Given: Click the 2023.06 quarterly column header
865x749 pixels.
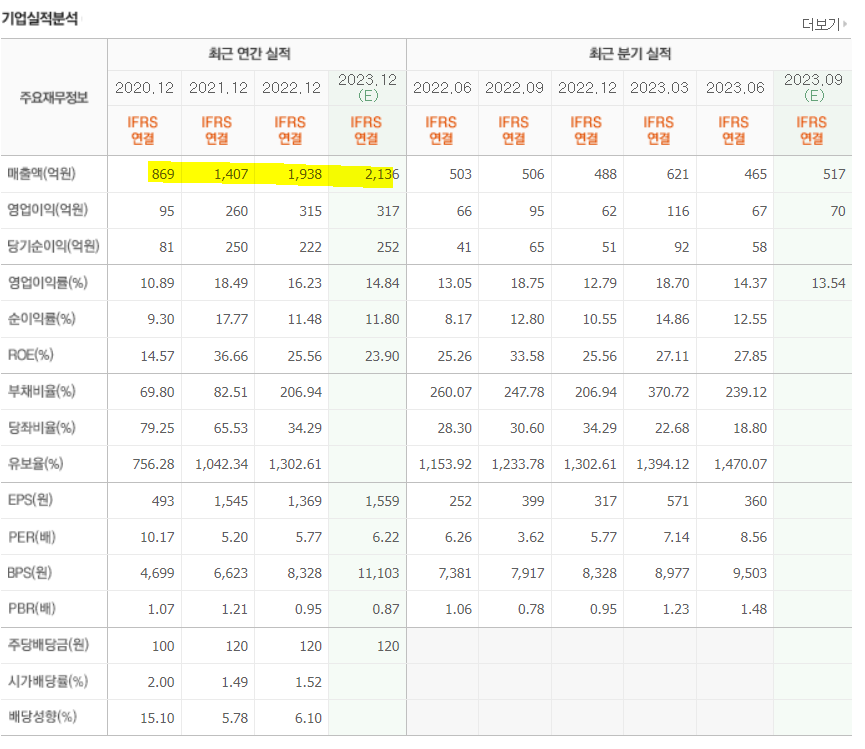Looking at the screenshot, I should (735, 88).
